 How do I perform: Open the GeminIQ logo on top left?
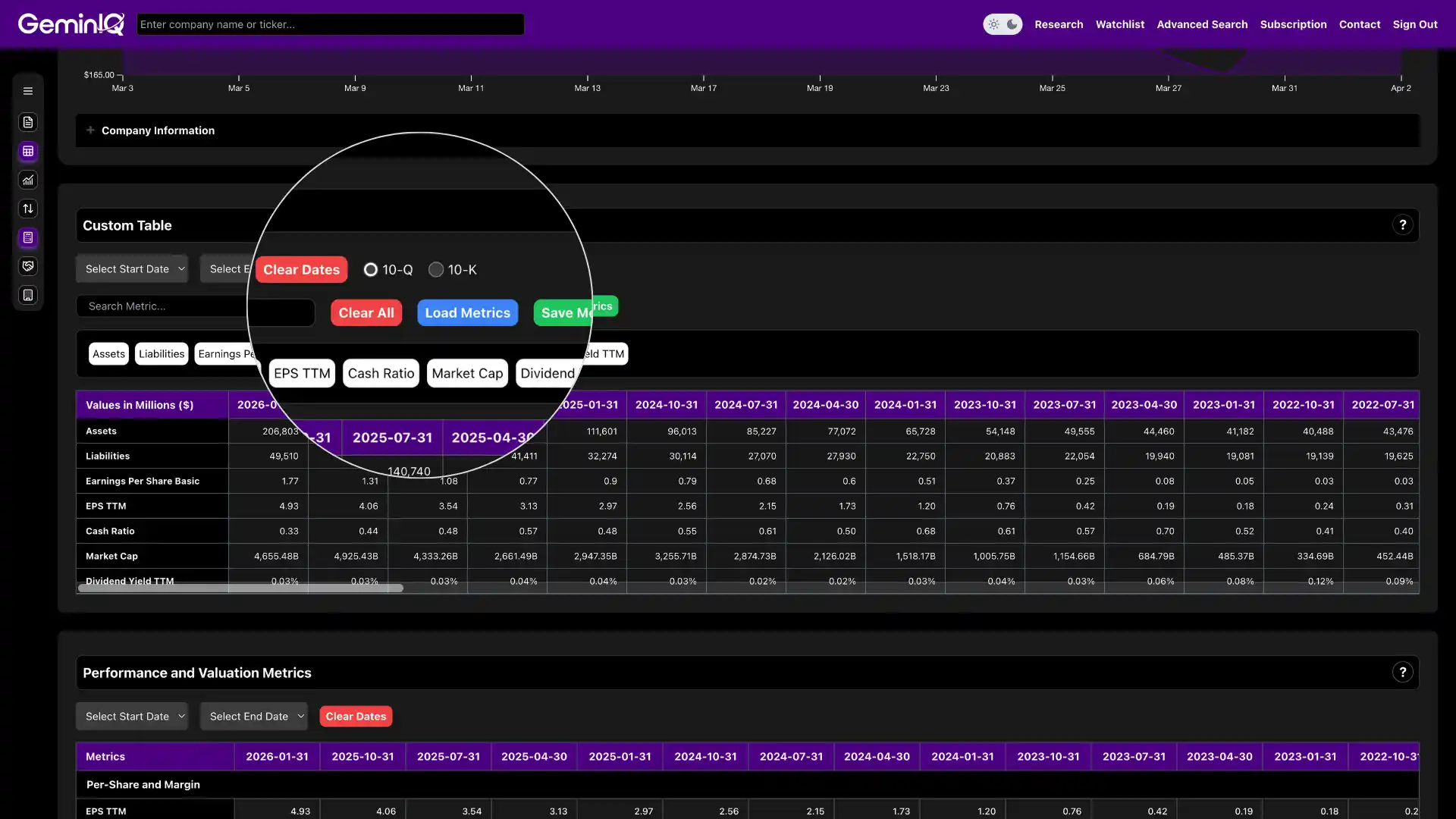tap(71, 24)
